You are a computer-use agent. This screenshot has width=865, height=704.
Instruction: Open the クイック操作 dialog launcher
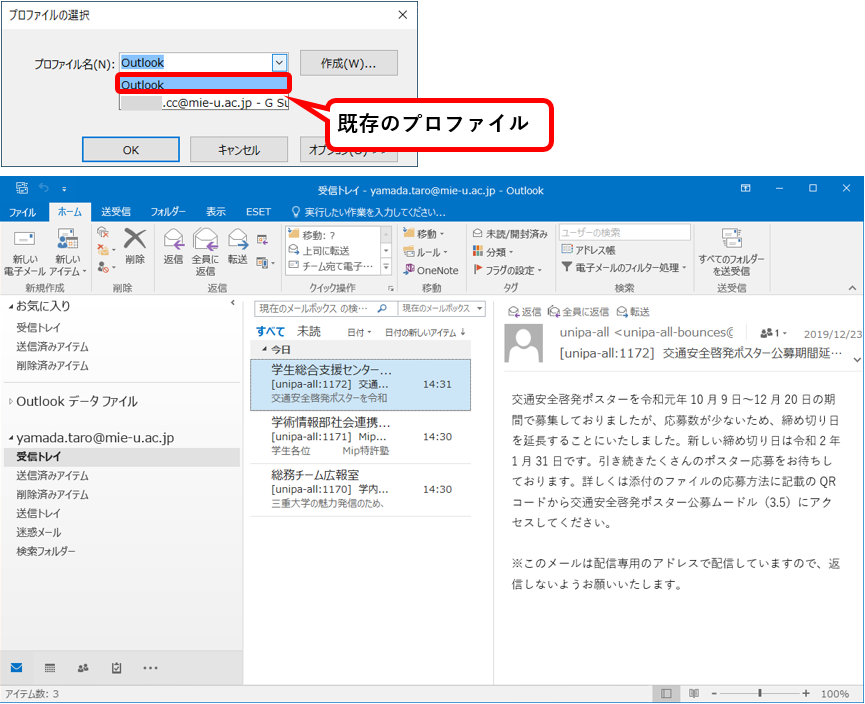[391, 288]
